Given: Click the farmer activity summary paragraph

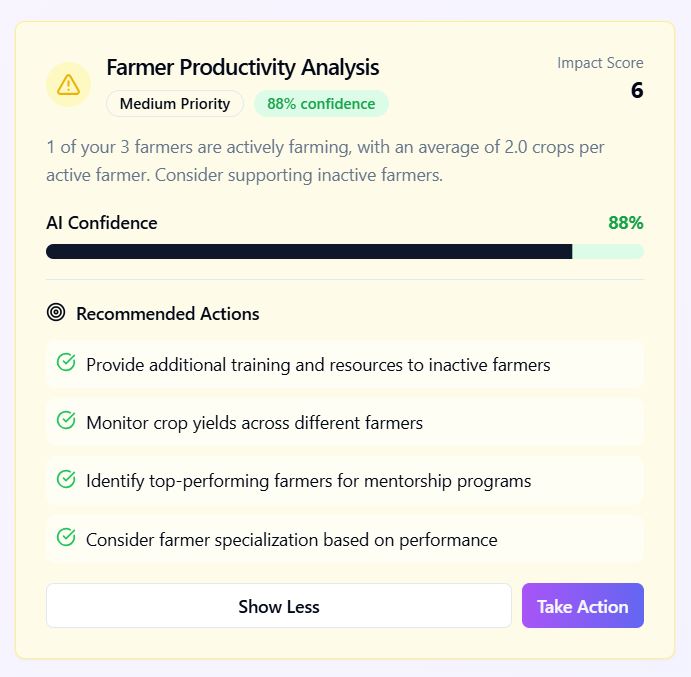Looking at the screenshot, I should click(325, 161).
